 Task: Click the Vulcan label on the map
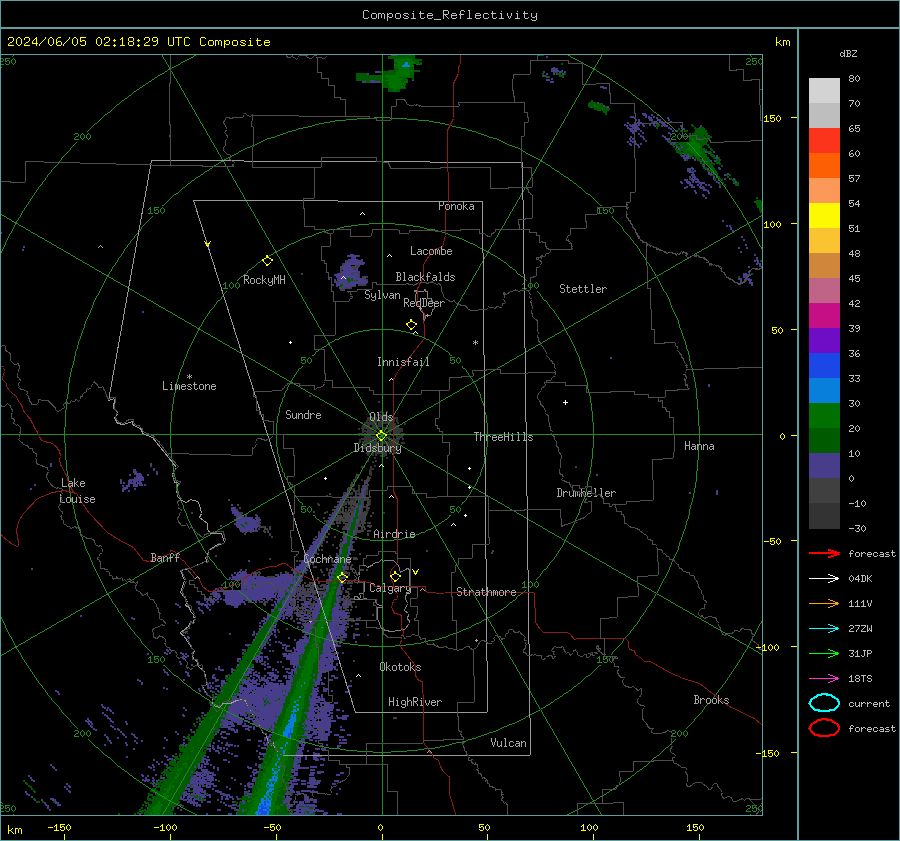pos(509,743)
